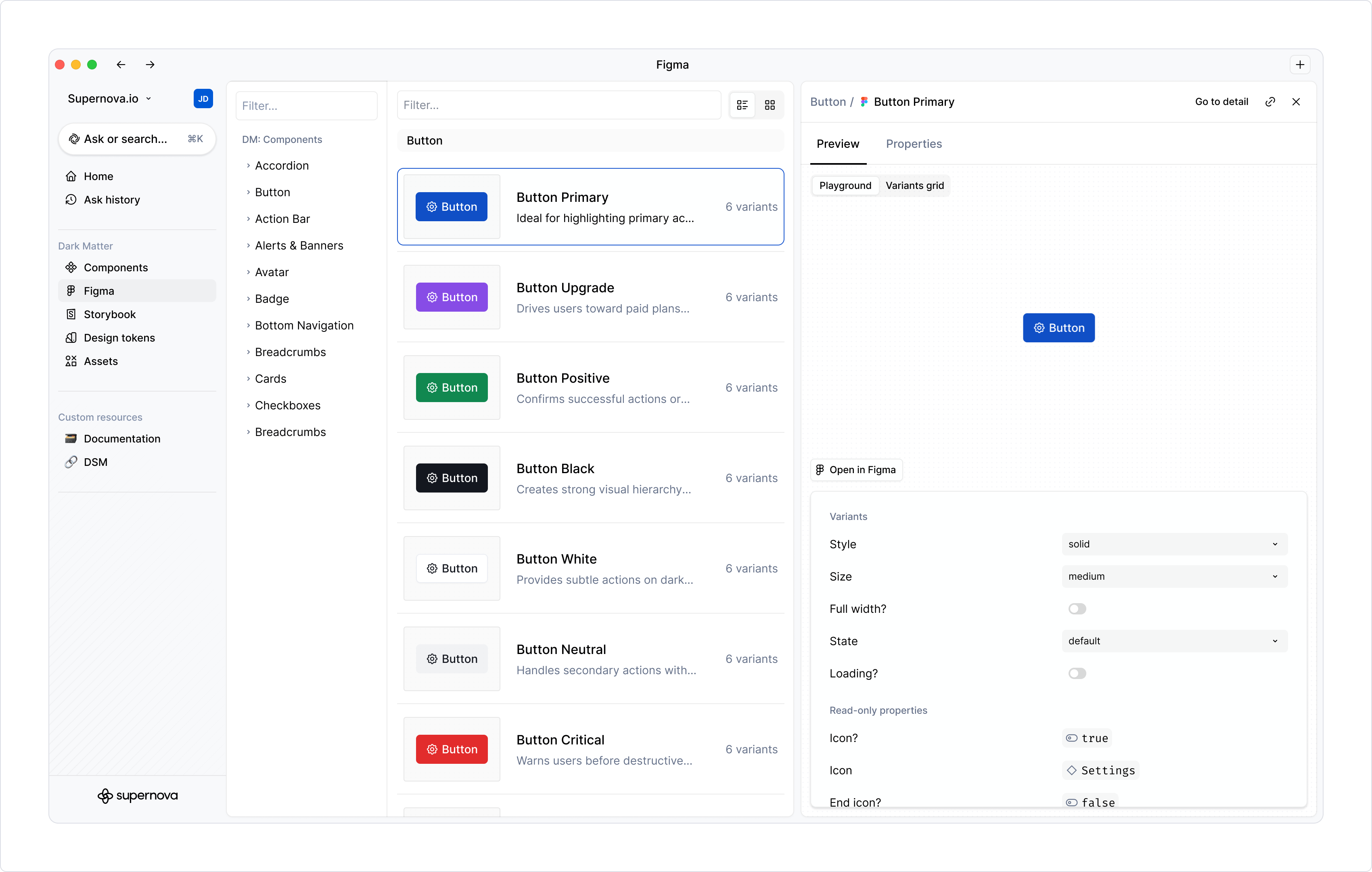This screenshot has height=872, width=1372.
Task: Open the Assets section
Action: [x=100, y=361]
